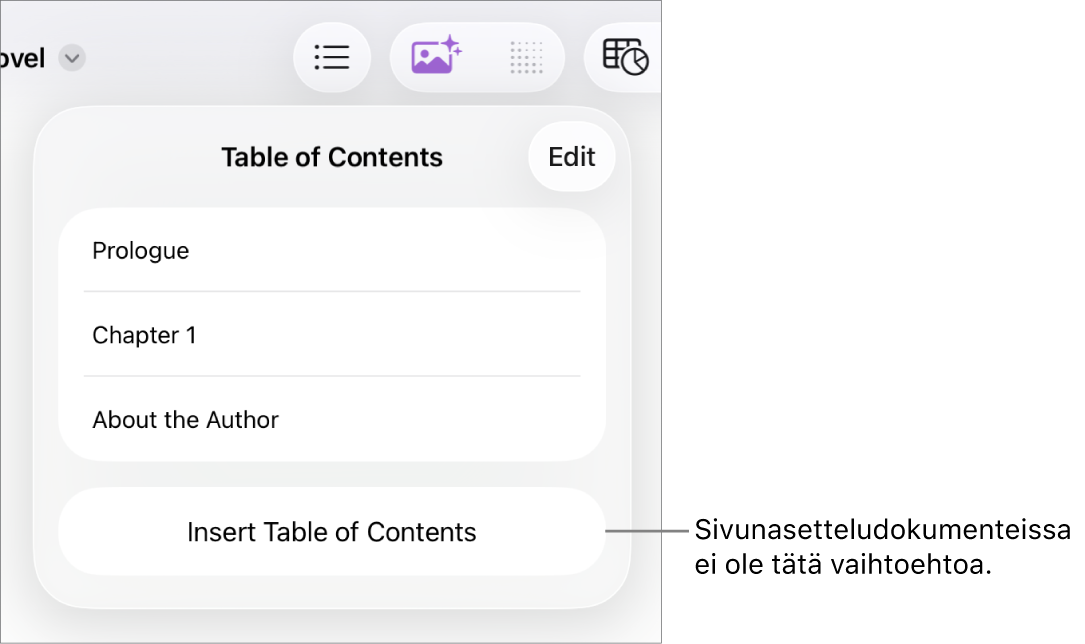
Task: Open the media menu with the purple photo icon
Action: pos(435,57)
